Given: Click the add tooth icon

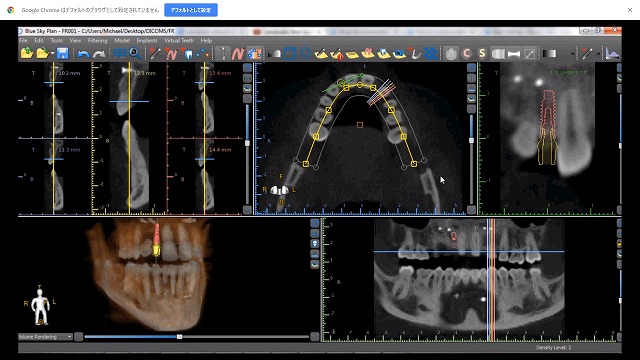Looking at the screenshot, I should click(x=187, y=53).
